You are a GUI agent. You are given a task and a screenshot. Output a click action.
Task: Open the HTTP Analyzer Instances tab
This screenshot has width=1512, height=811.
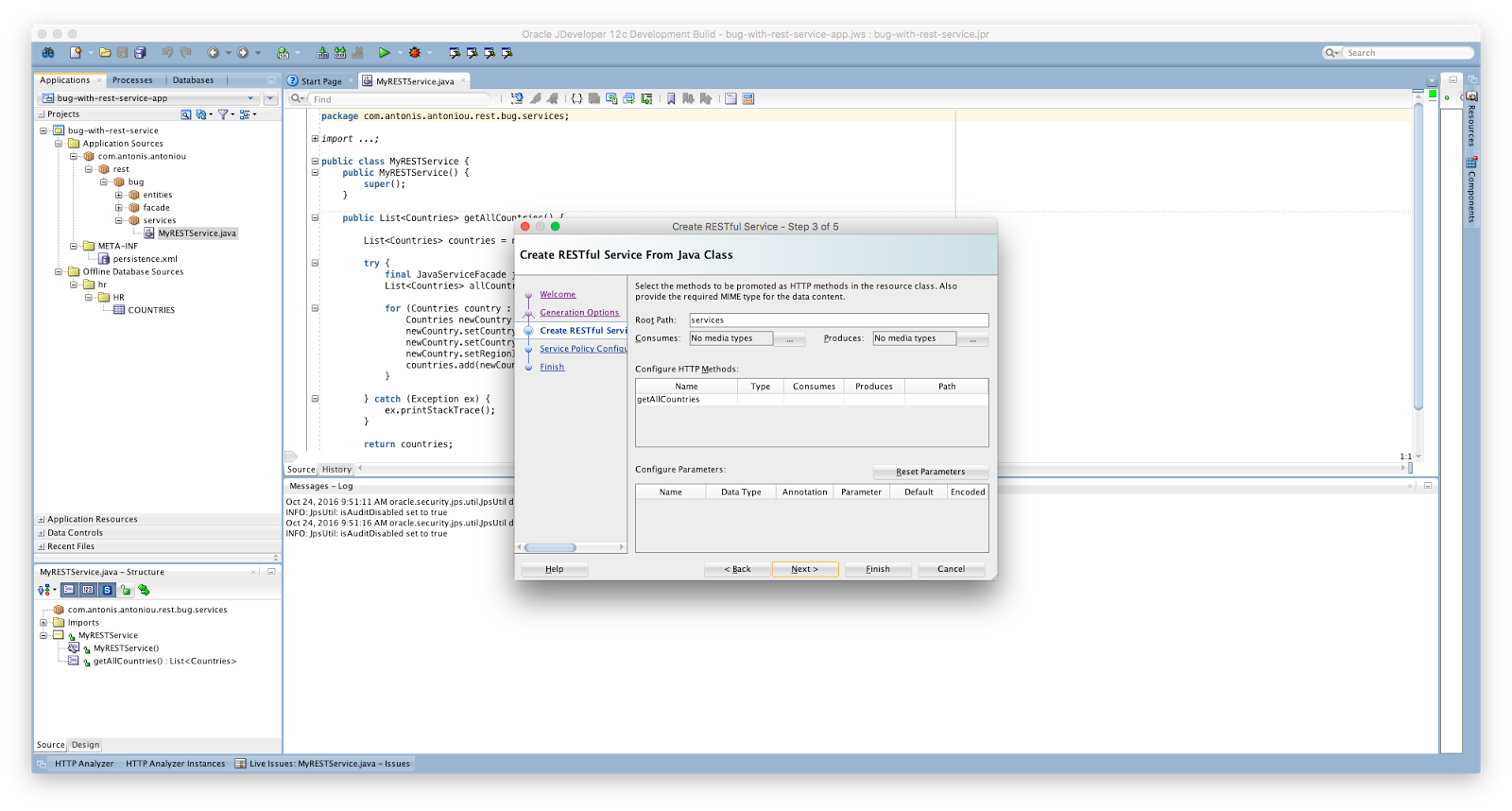(x=176, y=764)
